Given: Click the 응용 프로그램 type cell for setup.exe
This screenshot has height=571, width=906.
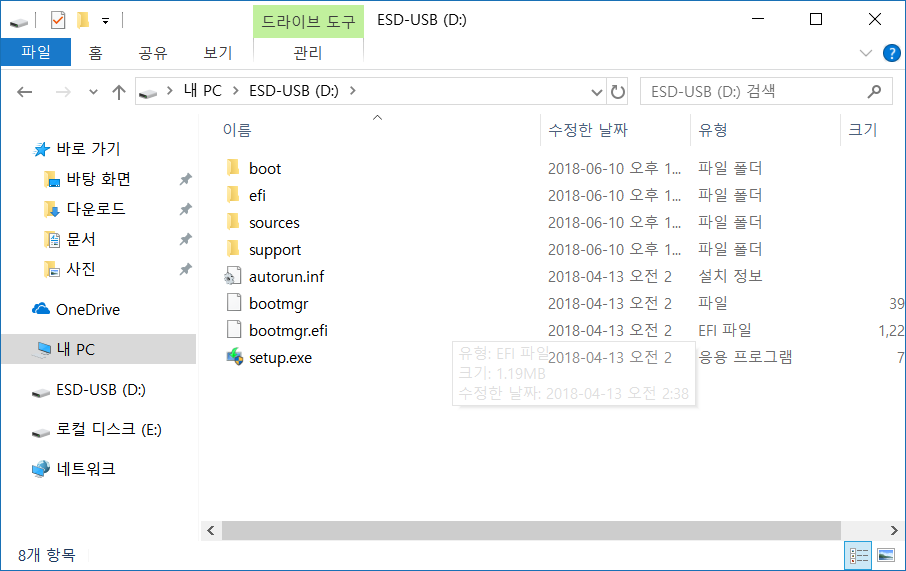Looking at the screenshot, I should [745, 357].
